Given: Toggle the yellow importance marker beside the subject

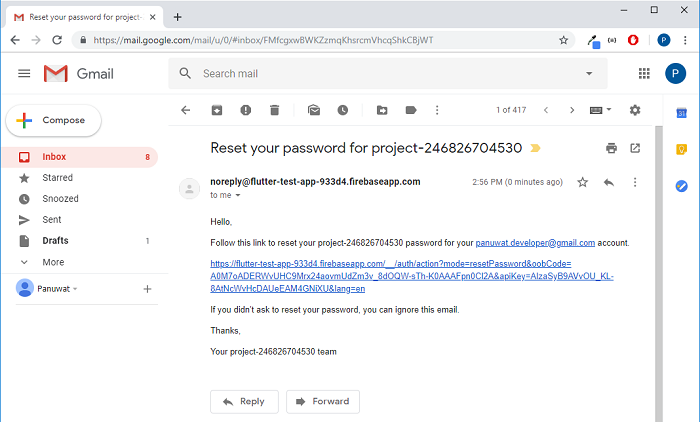Looking at the screenshot, I should pyautogui.click(x=535, y=148).
